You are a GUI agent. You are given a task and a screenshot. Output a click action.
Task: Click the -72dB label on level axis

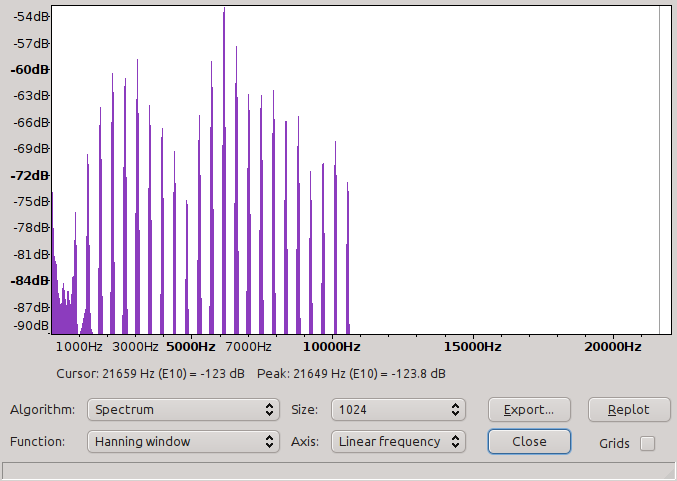tap(29, 175)
